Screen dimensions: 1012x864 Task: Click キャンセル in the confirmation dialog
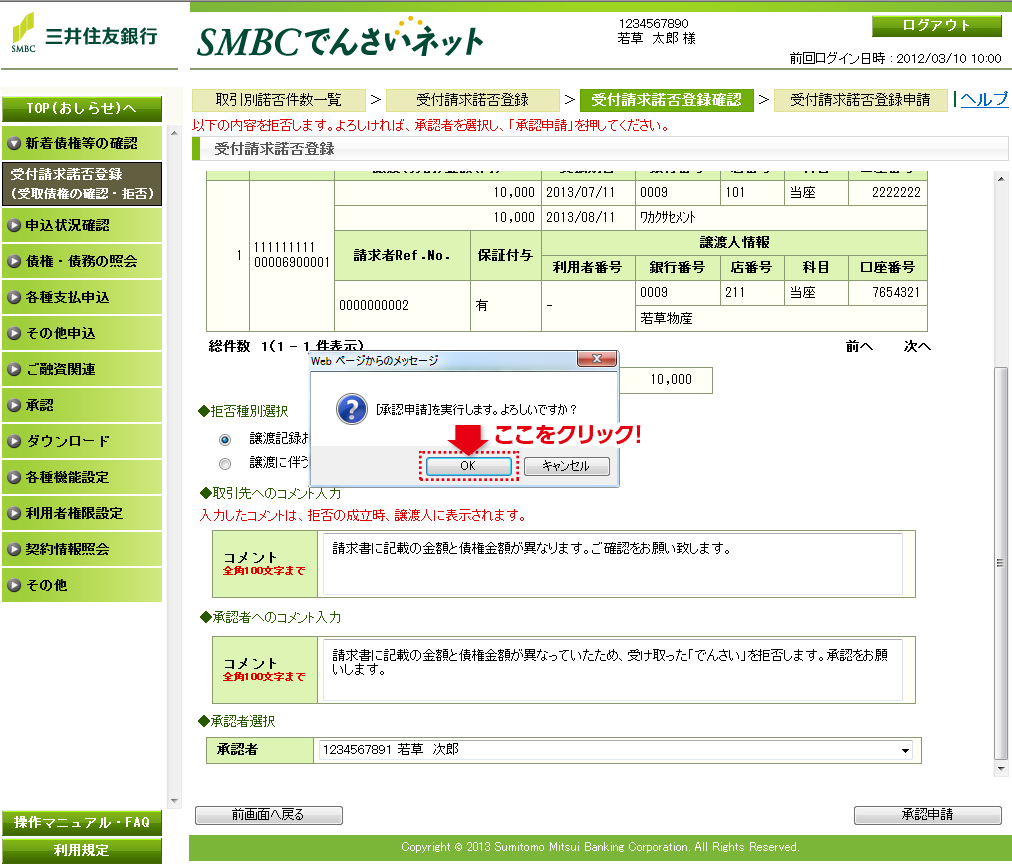point(566,466)
